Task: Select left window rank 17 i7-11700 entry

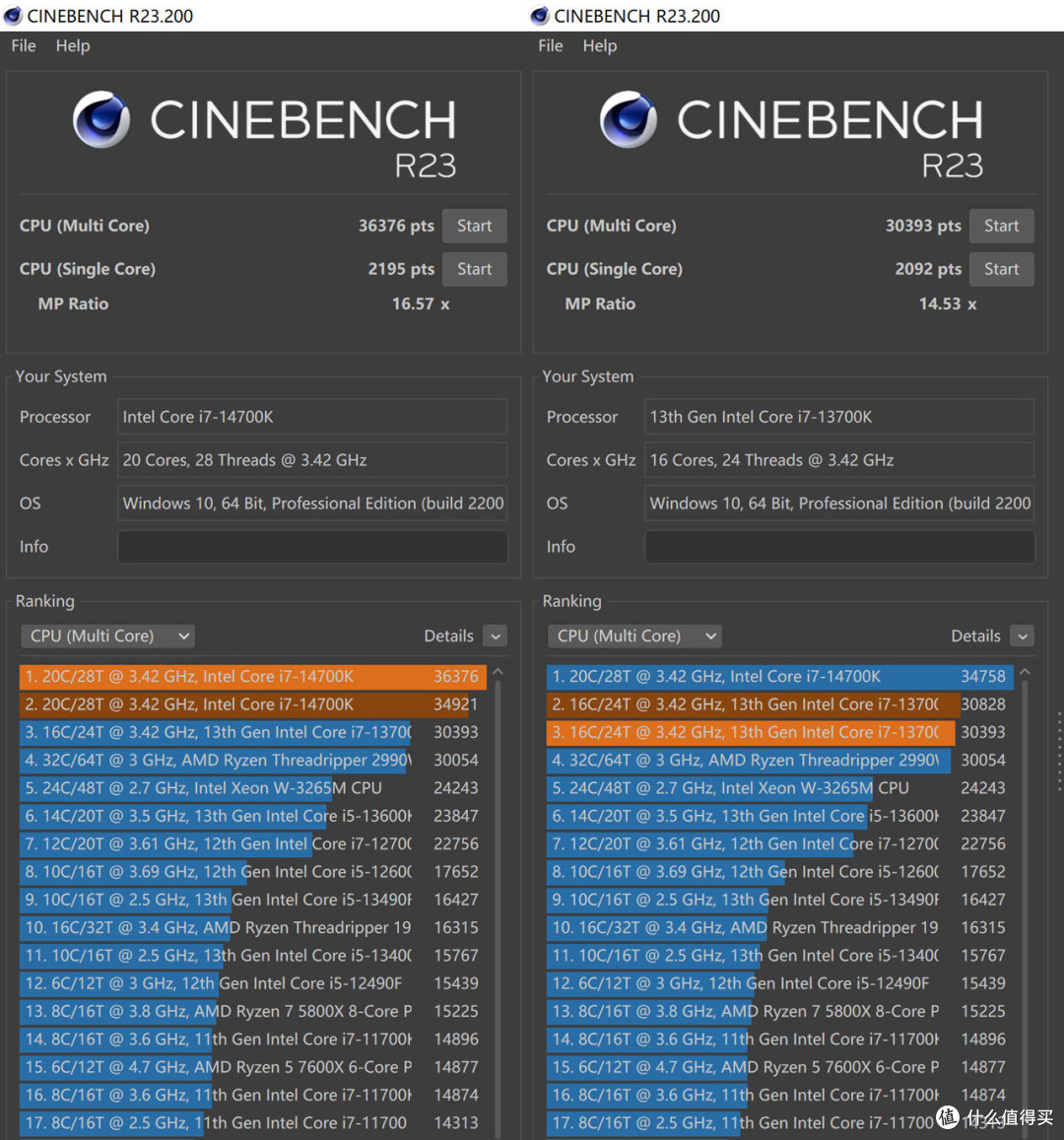Action: (252, 1123)
